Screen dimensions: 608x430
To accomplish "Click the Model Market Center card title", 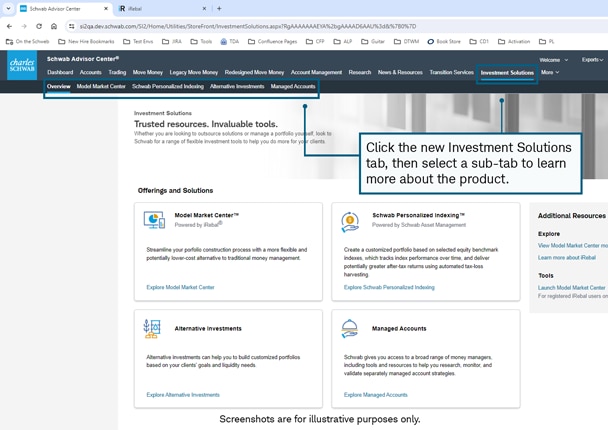I will (207, 215).
